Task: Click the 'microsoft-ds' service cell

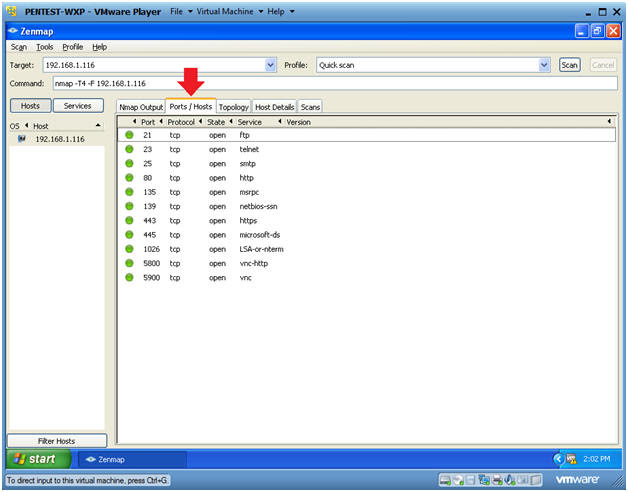Action: (x=260, y=234)
